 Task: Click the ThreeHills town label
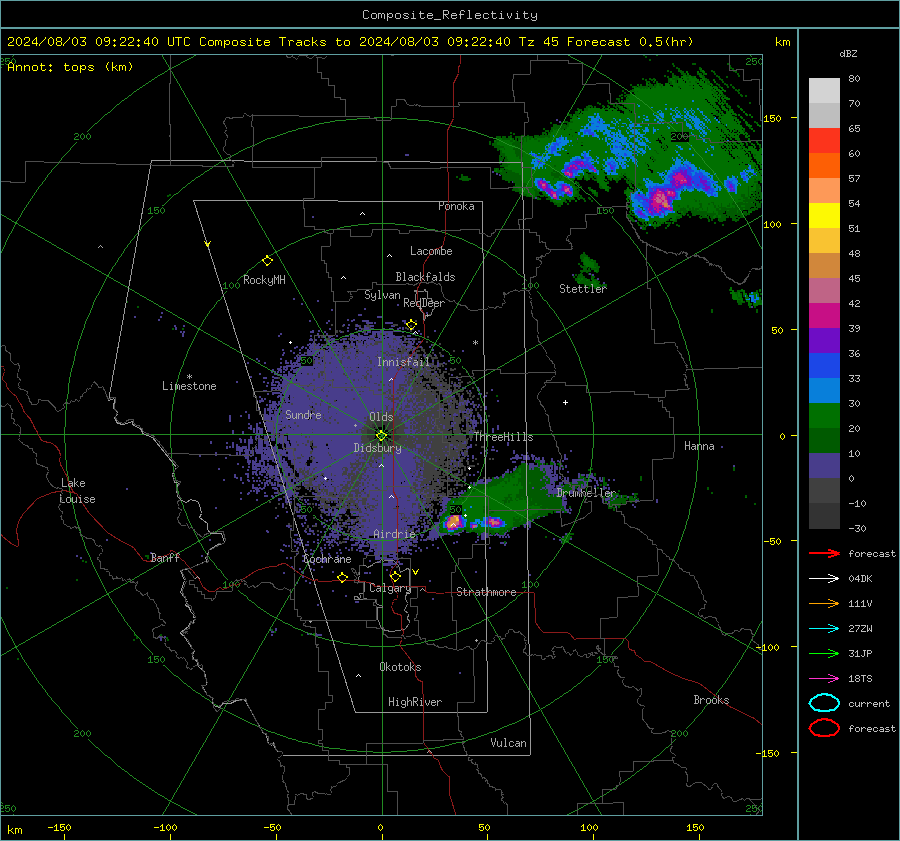(x=503, y=437)
